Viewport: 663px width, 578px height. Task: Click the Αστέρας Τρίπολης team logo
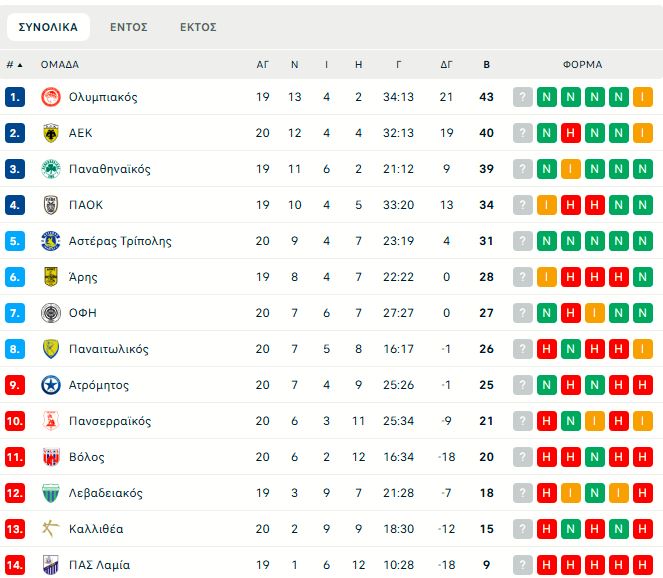point(50,241)
